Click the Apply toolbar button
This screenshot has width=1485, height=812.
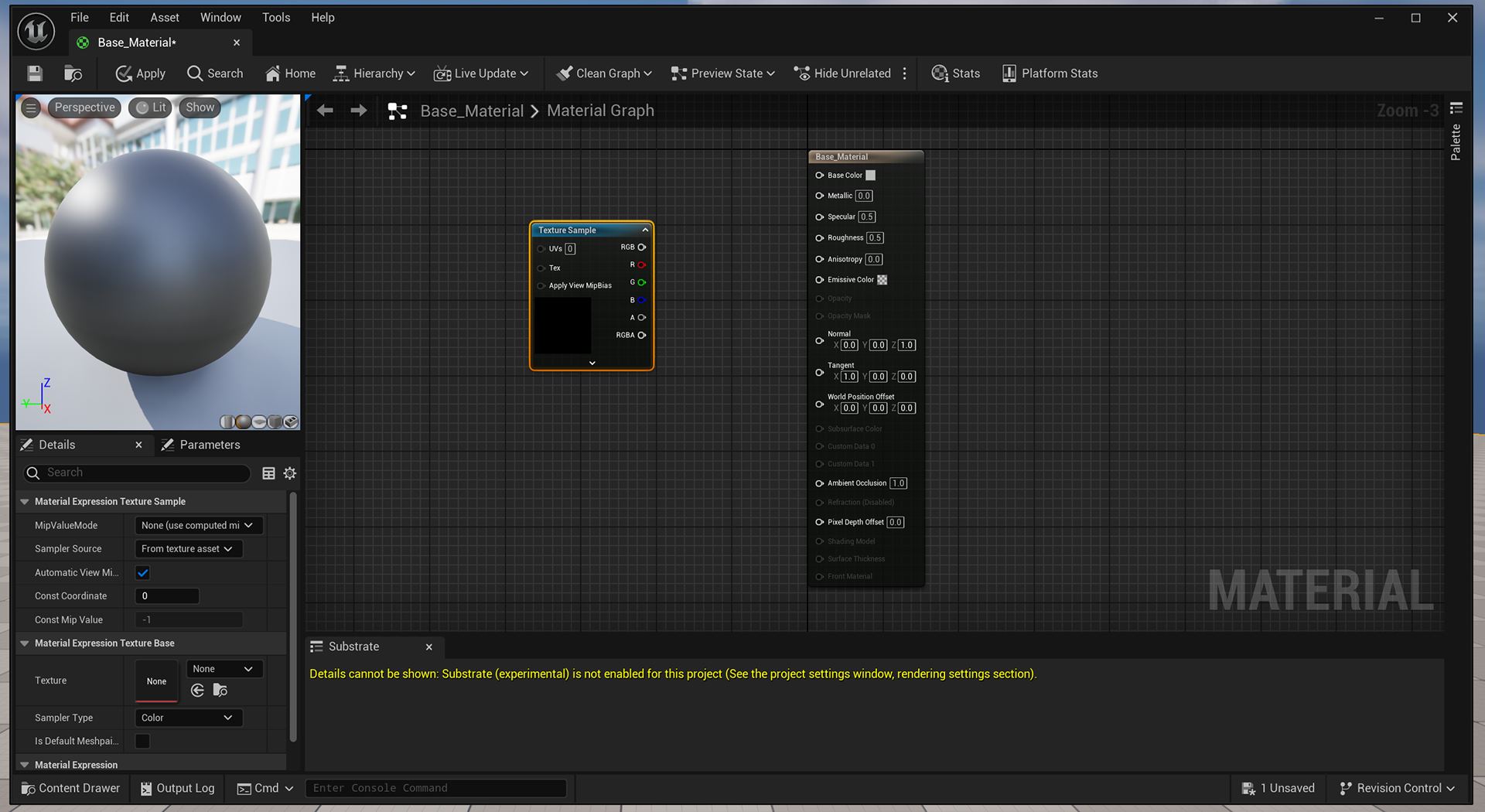tap(141, 73)
